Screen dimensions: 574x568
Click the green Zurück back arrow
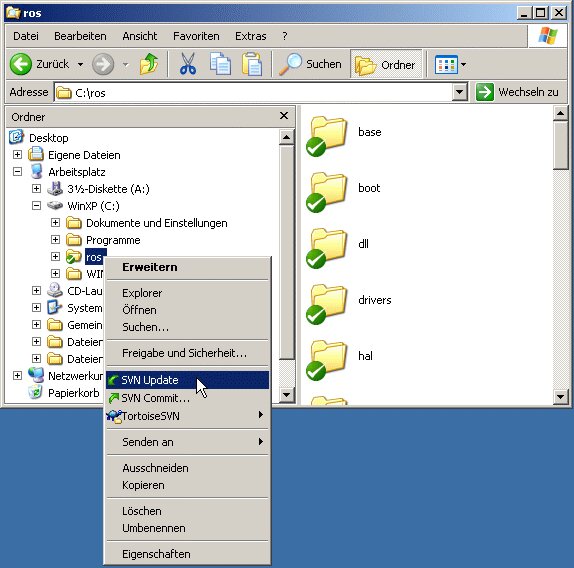coord(21,64)
